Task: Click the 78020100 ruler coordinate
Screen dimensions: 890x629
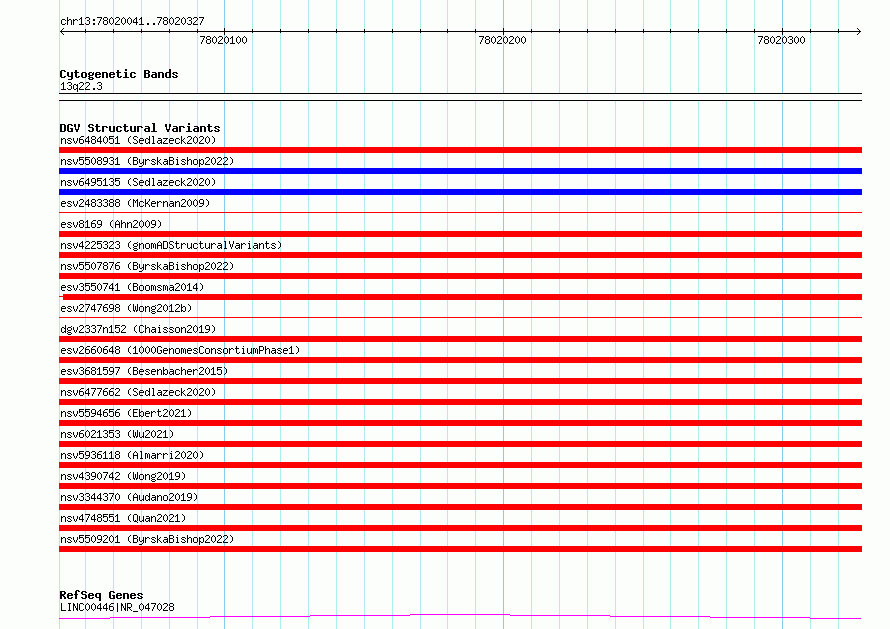Action: point(223,40)
